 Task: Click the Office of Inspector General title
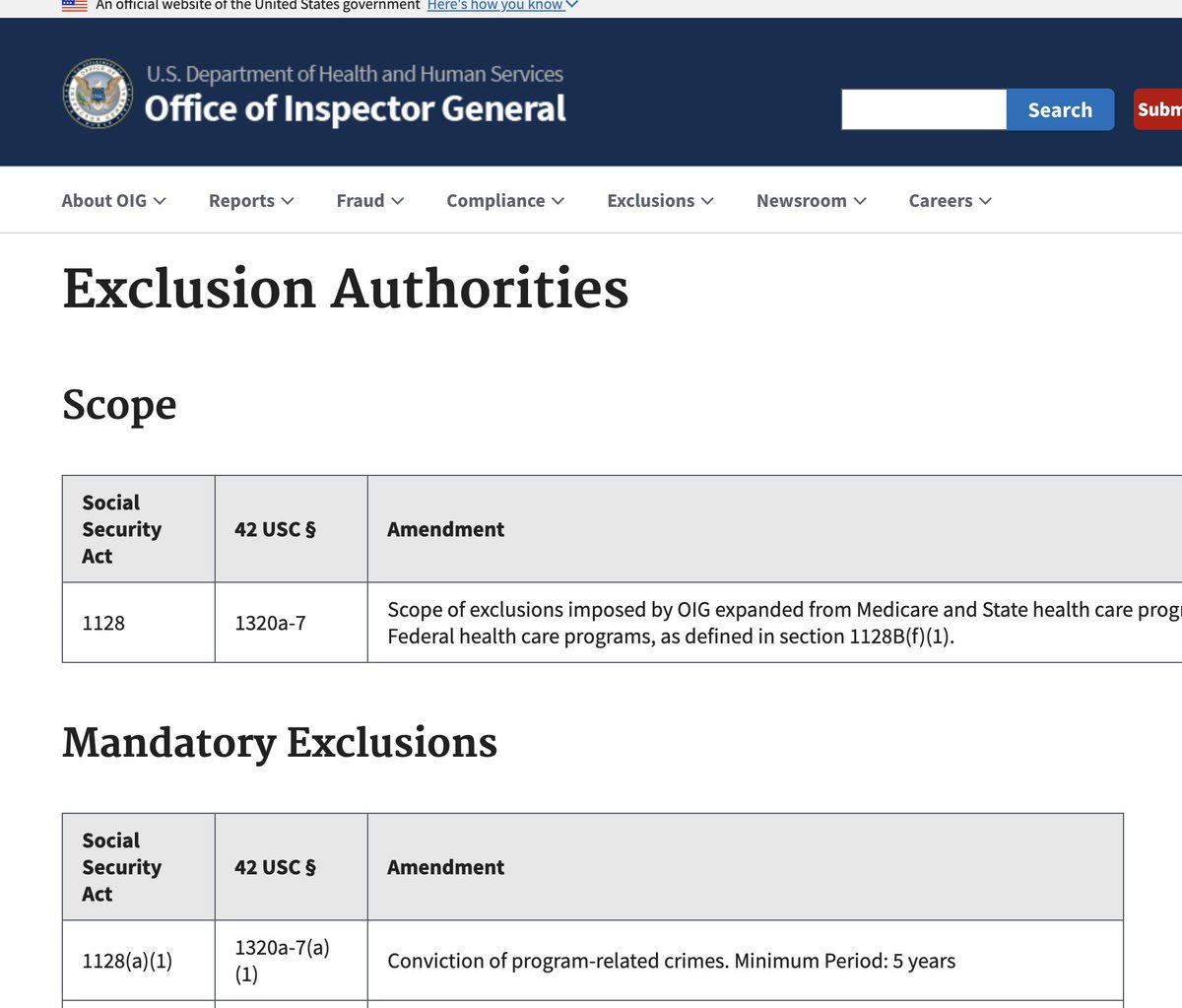click(355, 108)
